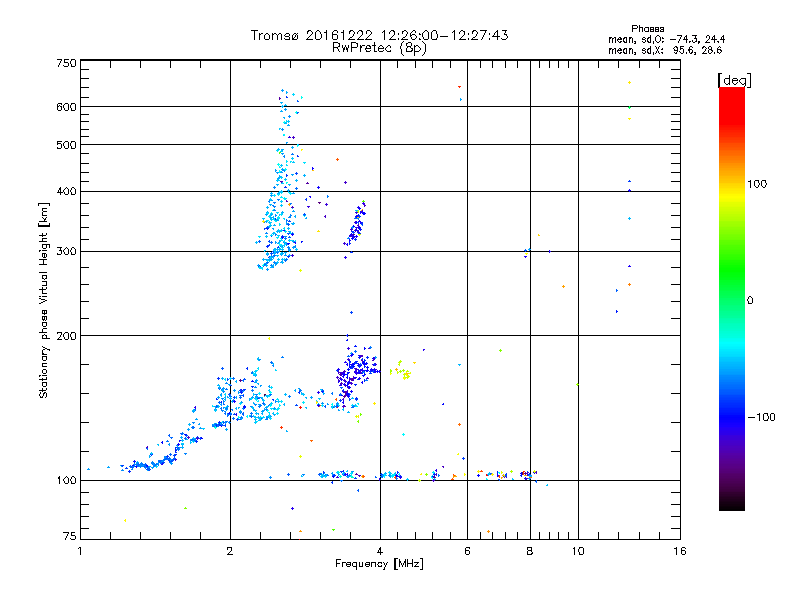This screenshot has width=800, height=600.
Task: Click the plot title 'Tromsø 20161222 12:26:00-12:27:43'
Action: coord(379,35)
